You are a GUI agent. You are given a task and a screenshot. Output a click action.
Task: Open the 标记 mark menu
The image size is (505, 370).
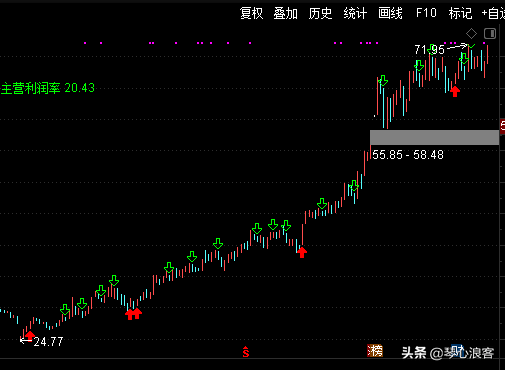tap(460, 13)
